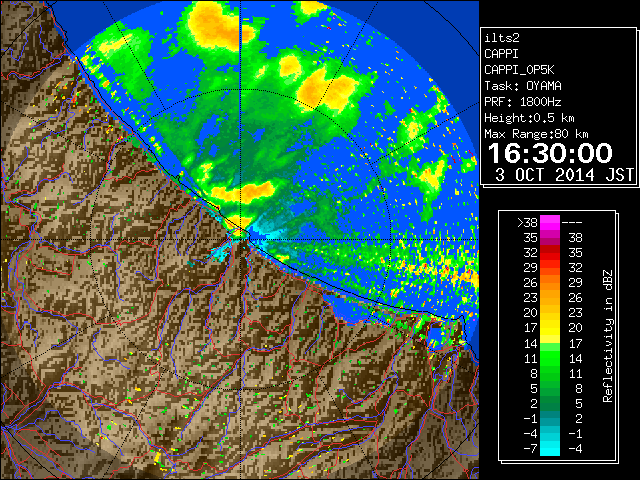Select the CAPPI_0P5K product name
Image resolution: width=640 pixels, height=480 pixels.
coord(519,70)
